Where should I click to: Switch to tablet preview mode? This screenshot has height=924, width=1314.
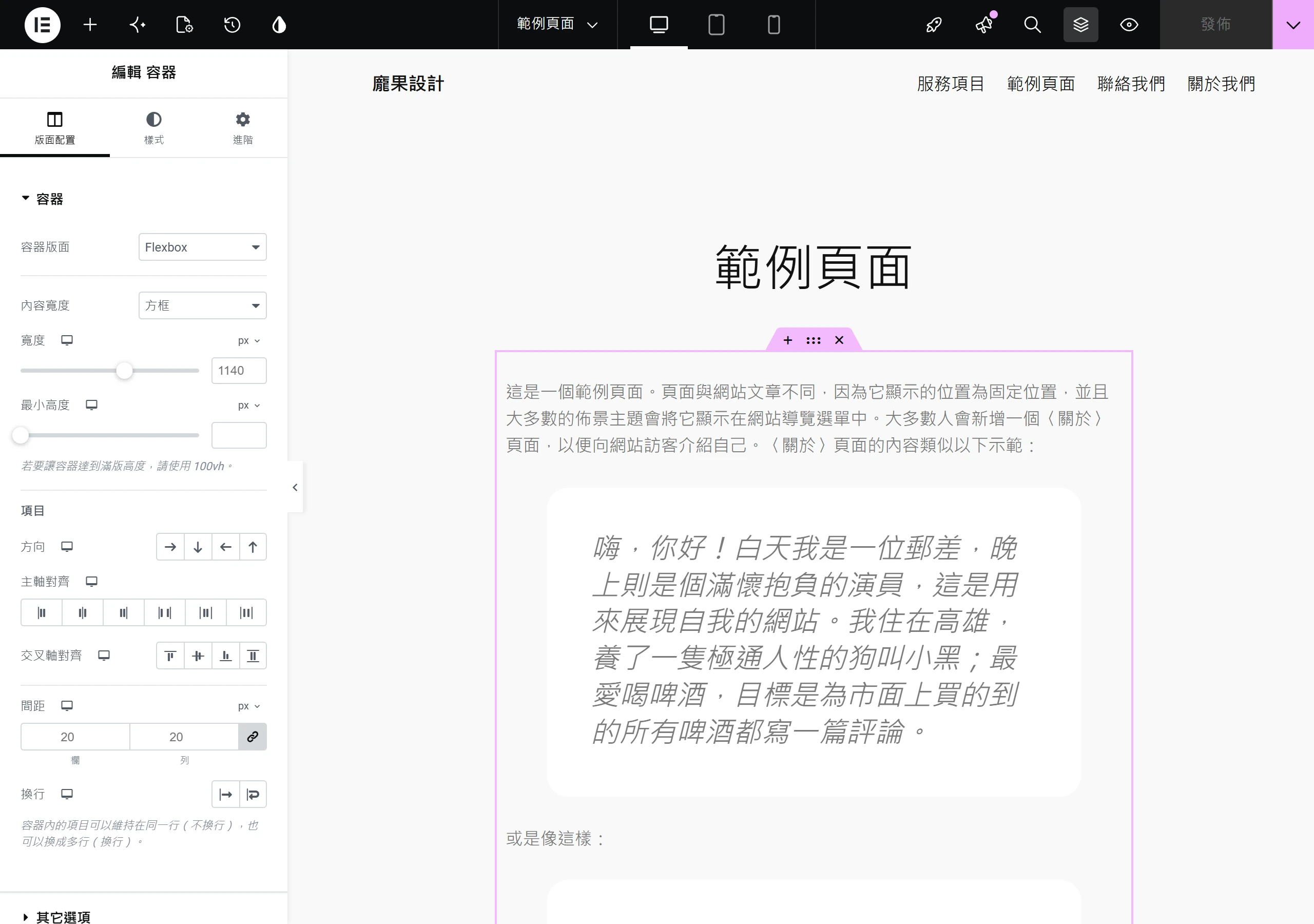[x=717, y=25]
